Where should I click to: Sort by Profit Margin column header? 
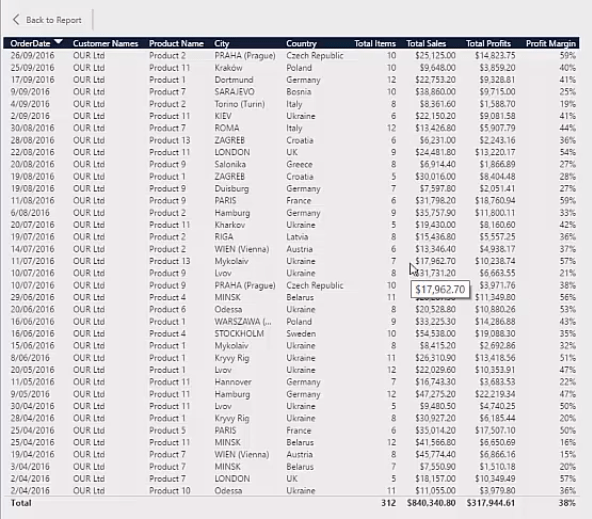click(550, 43)
